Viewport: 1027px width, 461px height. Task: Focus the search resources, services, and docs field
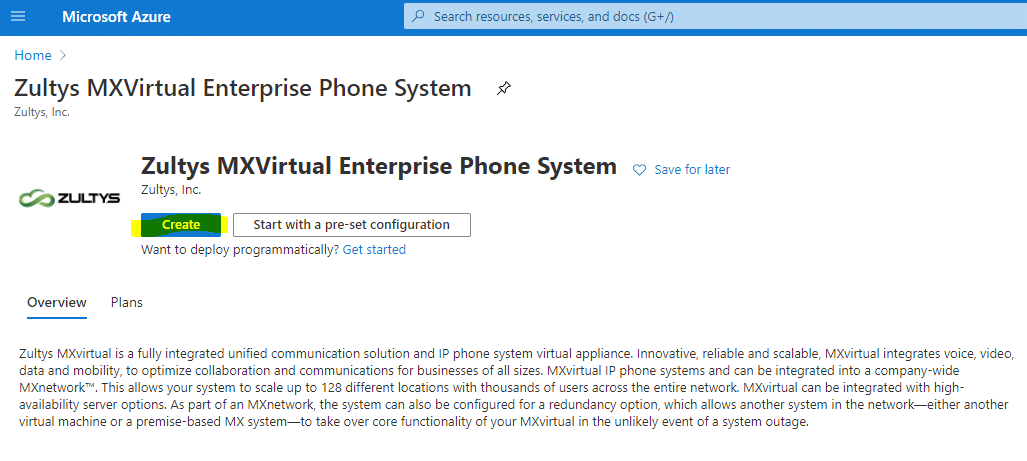click(715, 16)
